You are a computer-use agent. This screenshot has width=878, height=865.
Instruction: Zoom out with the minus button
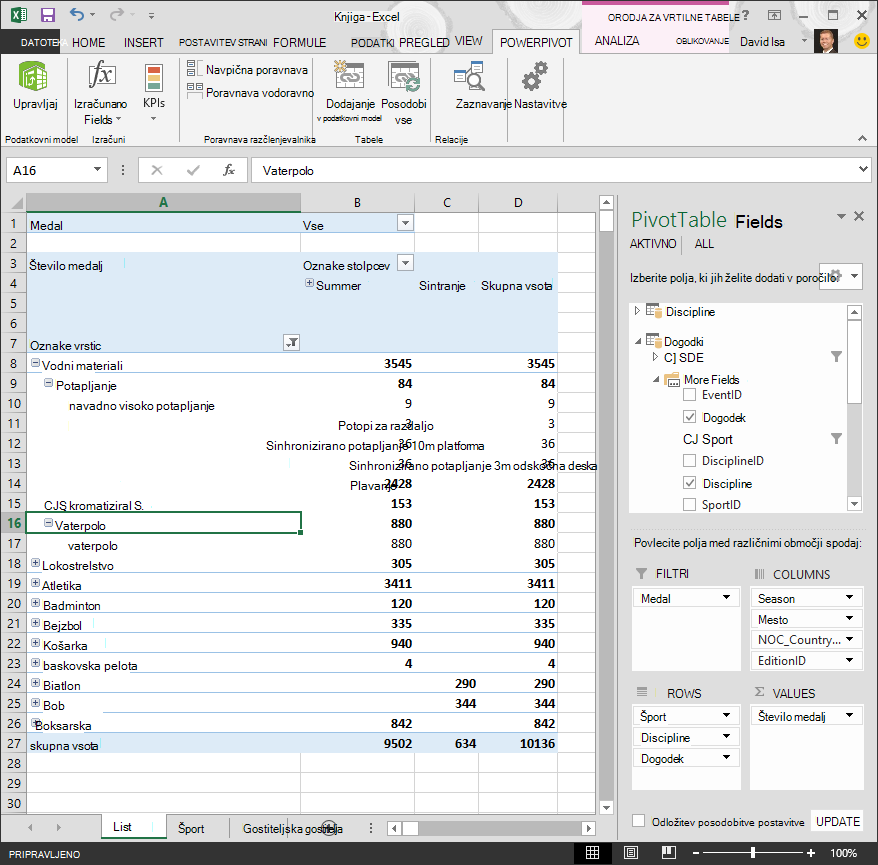pyautogui.click(x=695, y=853)
